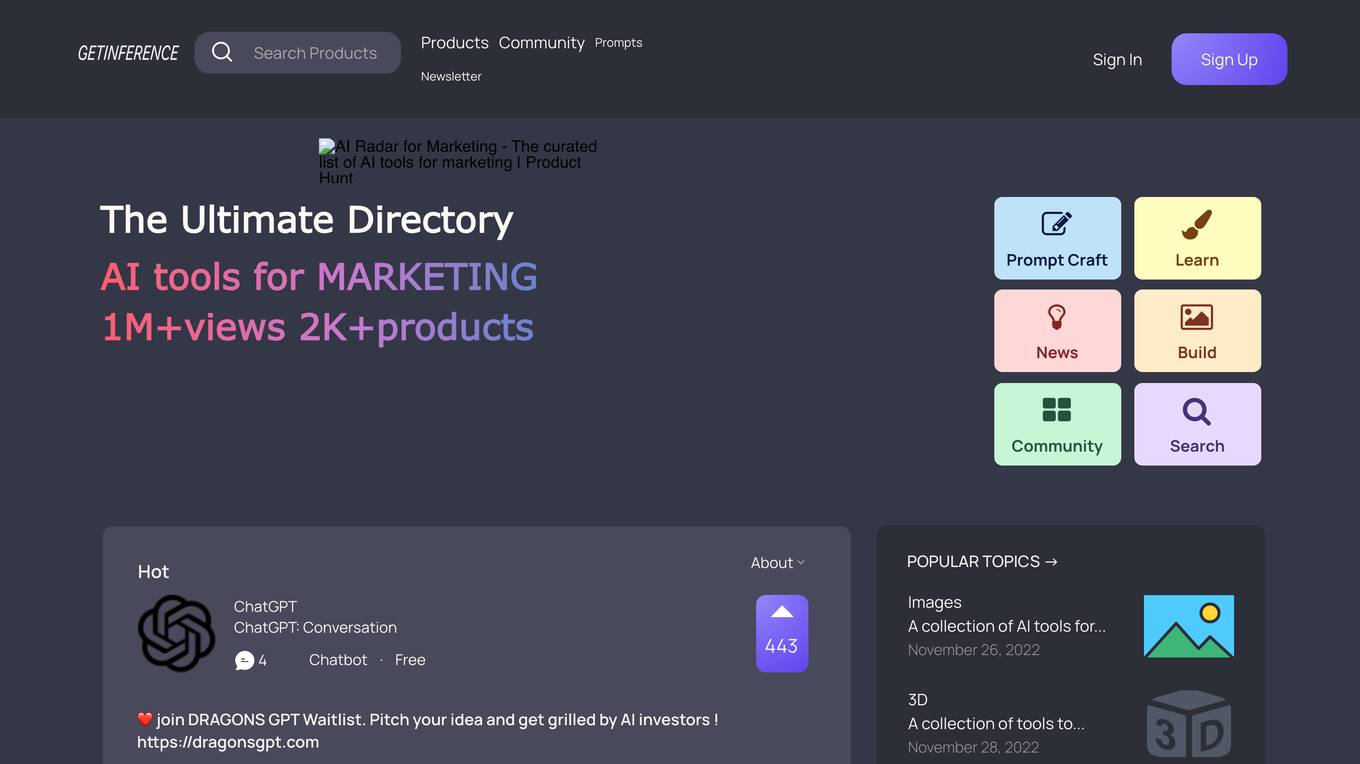The height and width of the screenshot is (764, 1360).
Task: Upvote ChatGPT using the 443 arrow button
Action: point(782,634)
